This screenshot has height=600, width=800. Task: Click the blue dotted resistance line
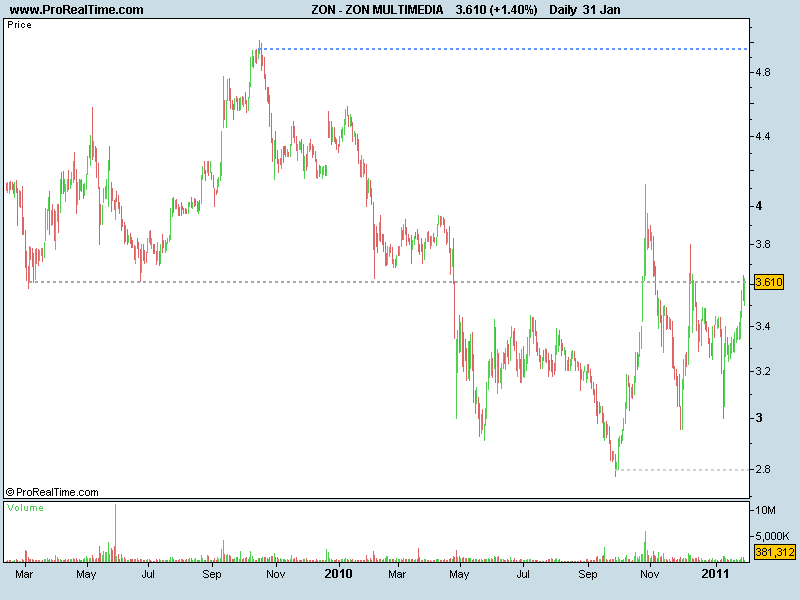tap(504, 49)
